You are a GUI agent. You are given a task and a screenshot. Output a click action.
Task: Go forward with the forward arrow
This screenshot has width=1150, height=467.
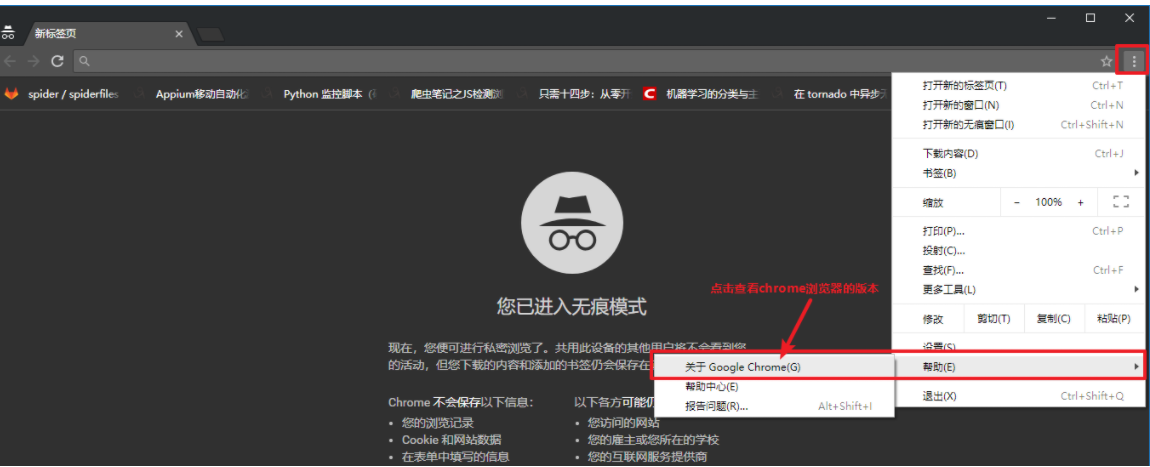point(34,61)
